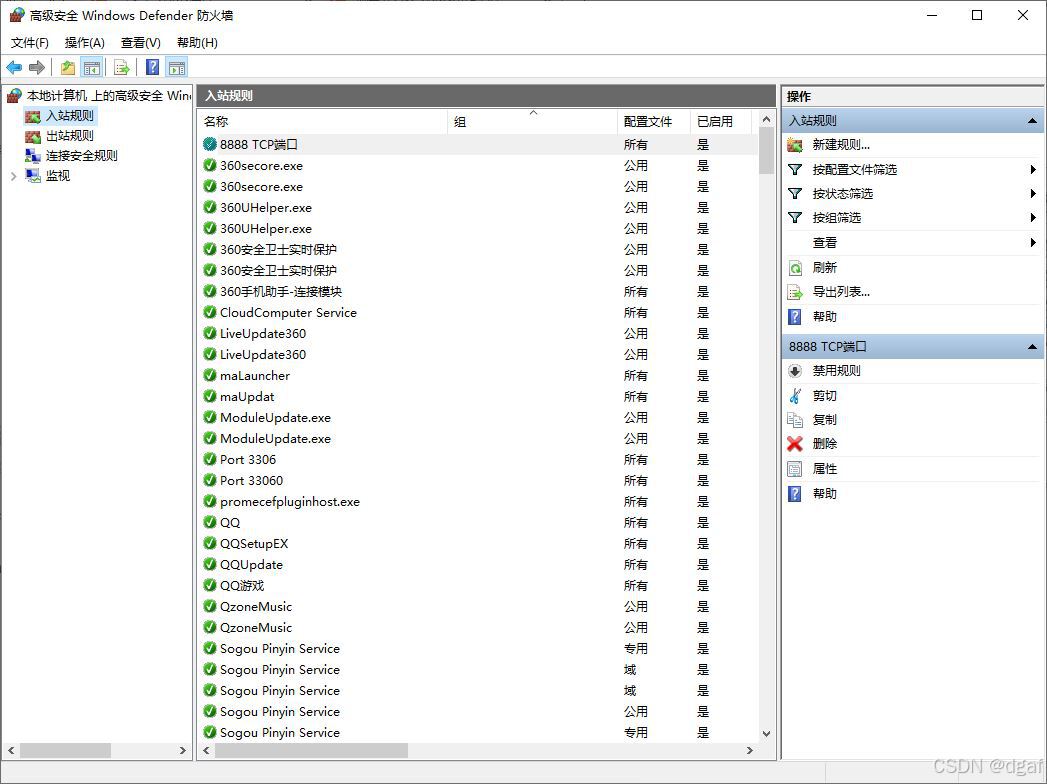Image resolution: width=1047 pixels, height=784 pixels.
Task: Open the 按状态筛选 submenu arrow
Action: (1033, 194)
